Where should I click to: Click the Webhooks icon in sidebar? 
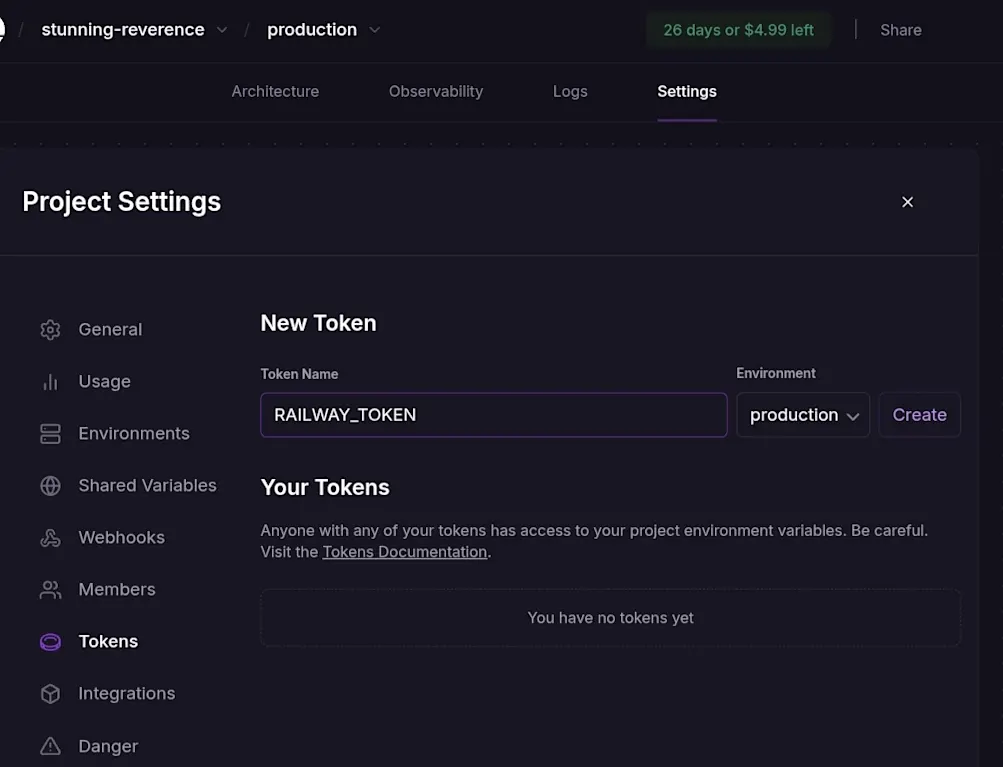[x=50, y=538]
